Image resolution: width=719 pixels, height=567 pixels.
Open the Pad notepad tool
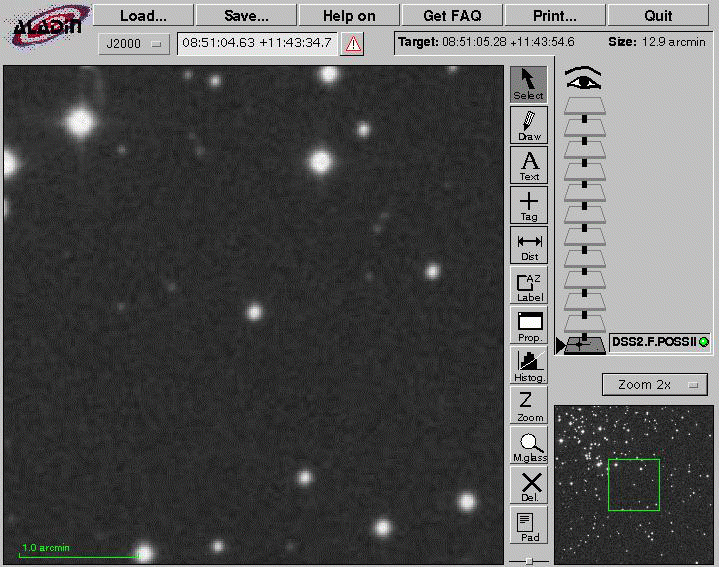[x=529, y=525]
